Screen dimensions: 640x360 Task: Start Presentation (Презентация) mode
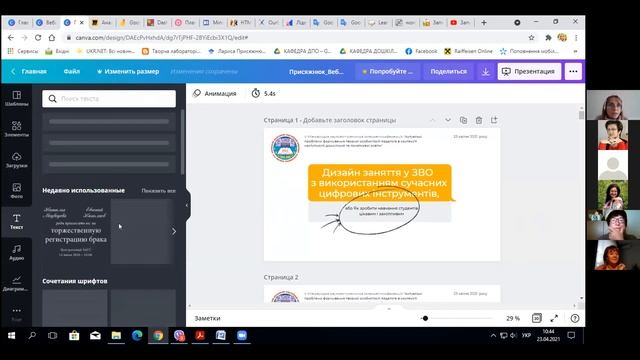pyautogui.click(x=529, y=71)
